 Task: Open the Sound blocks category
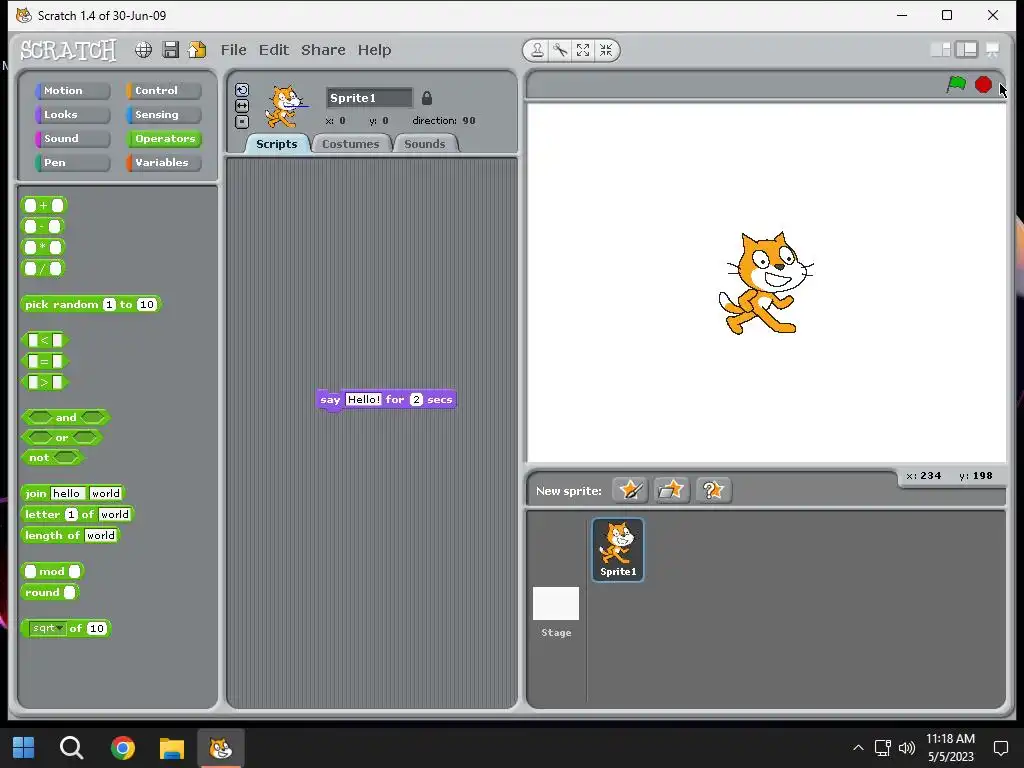72,138
